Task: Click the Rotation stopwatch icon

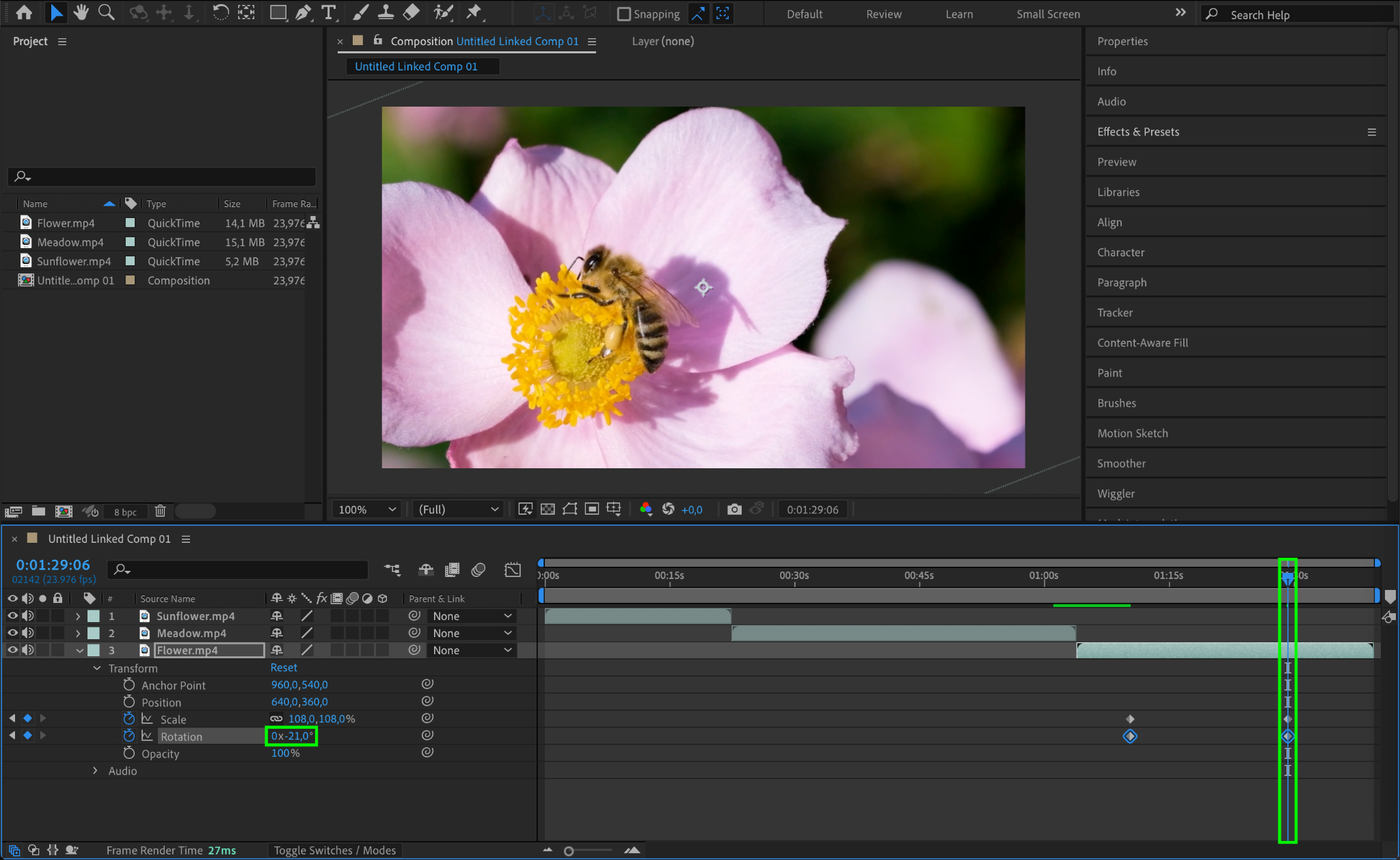Action: (x=129, y=736)
